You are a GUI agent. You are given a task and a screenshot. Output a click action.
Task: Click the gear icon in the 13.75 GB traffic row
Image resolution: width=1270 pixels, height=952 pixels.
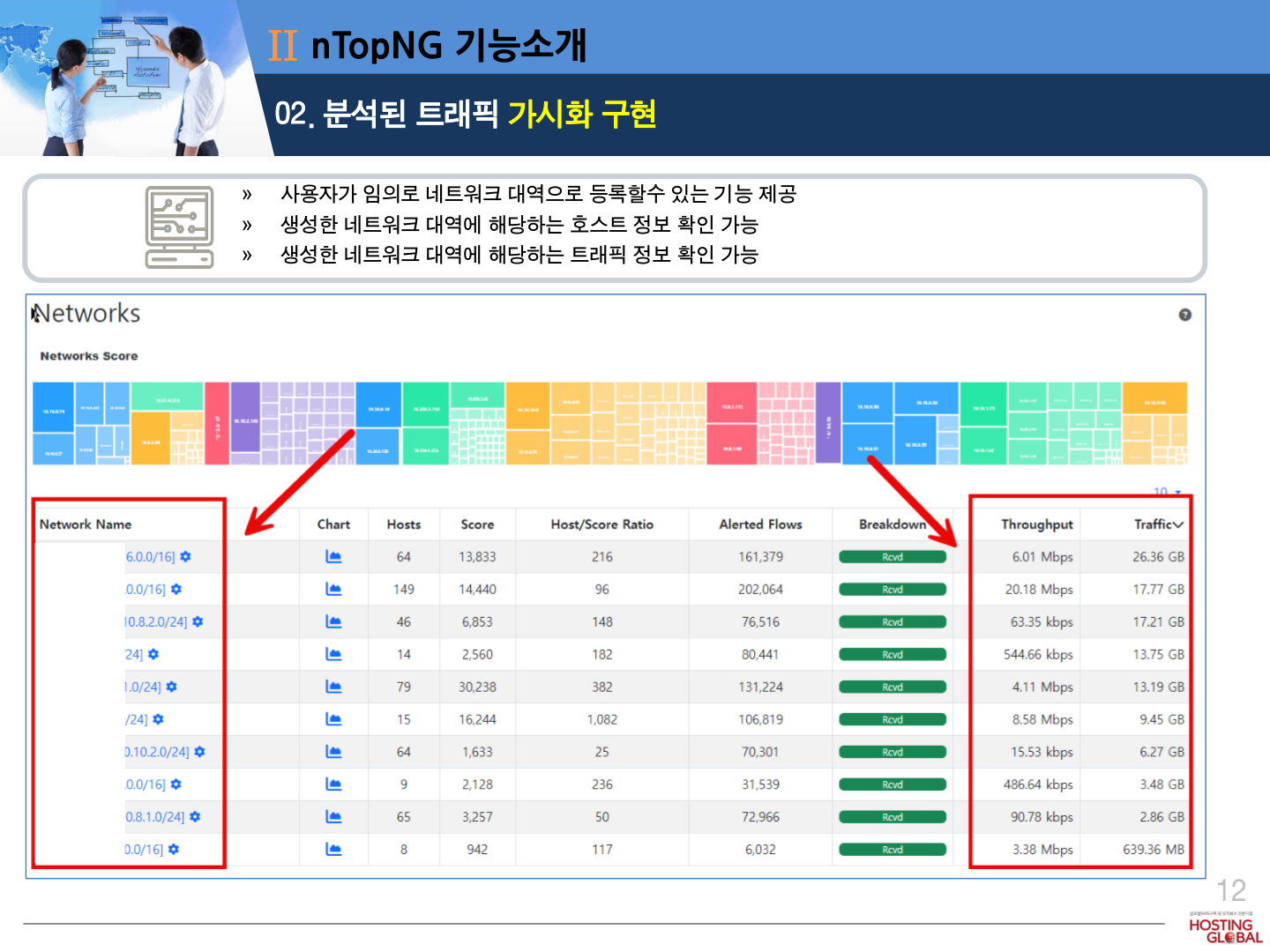pyautogui.click(x=153, y=654)
